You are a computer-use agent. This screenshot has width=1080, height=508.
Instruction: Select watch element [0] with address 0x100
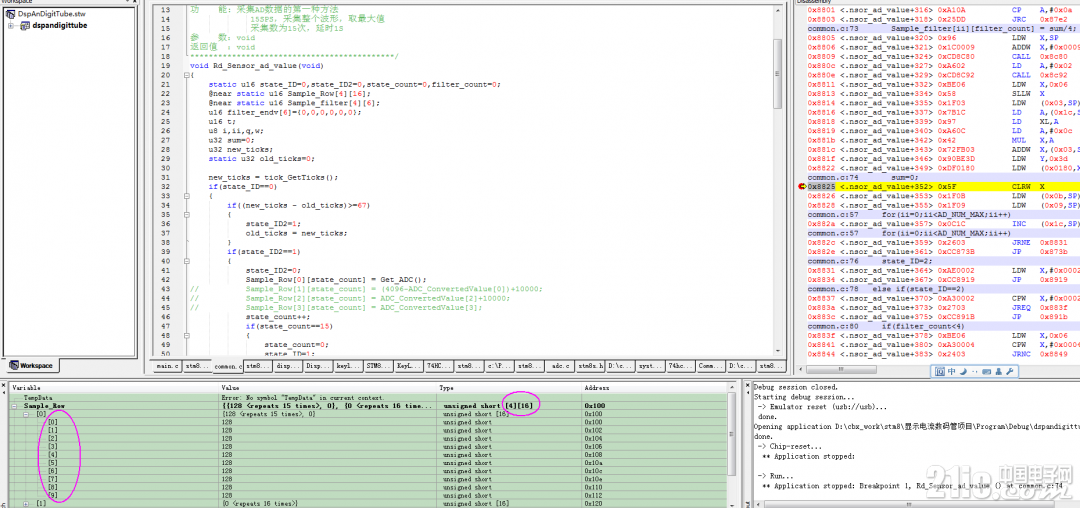[x=368, y=423]
